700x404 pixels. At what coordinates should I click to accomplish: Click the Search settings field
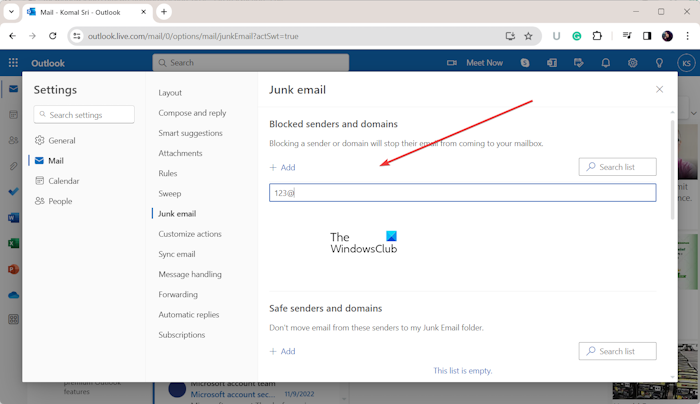point(84,115)
